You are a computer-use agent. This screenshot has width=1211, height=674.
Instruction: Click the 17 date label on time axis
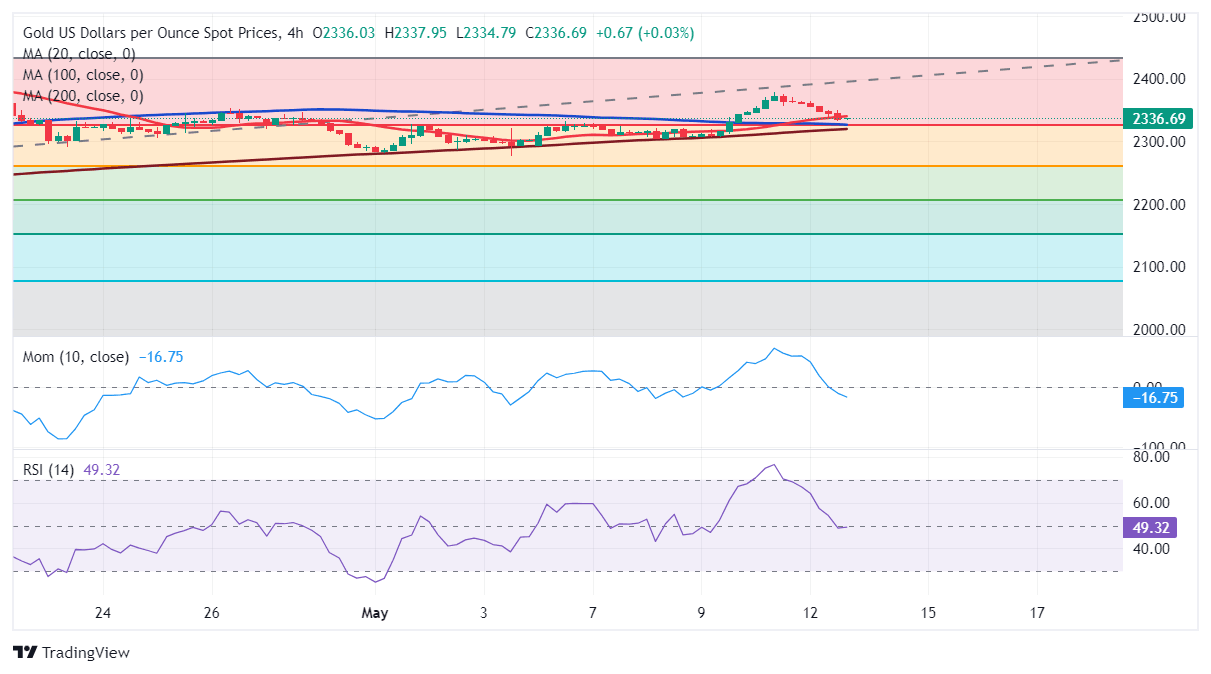[1037, 612]
